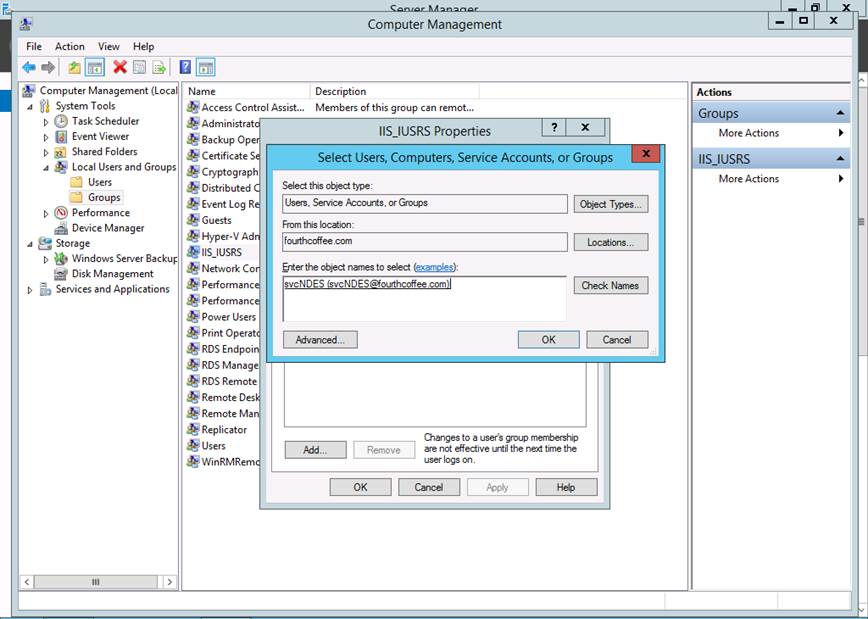Open the Action menu
868x619 pixels.
(70, 46)
